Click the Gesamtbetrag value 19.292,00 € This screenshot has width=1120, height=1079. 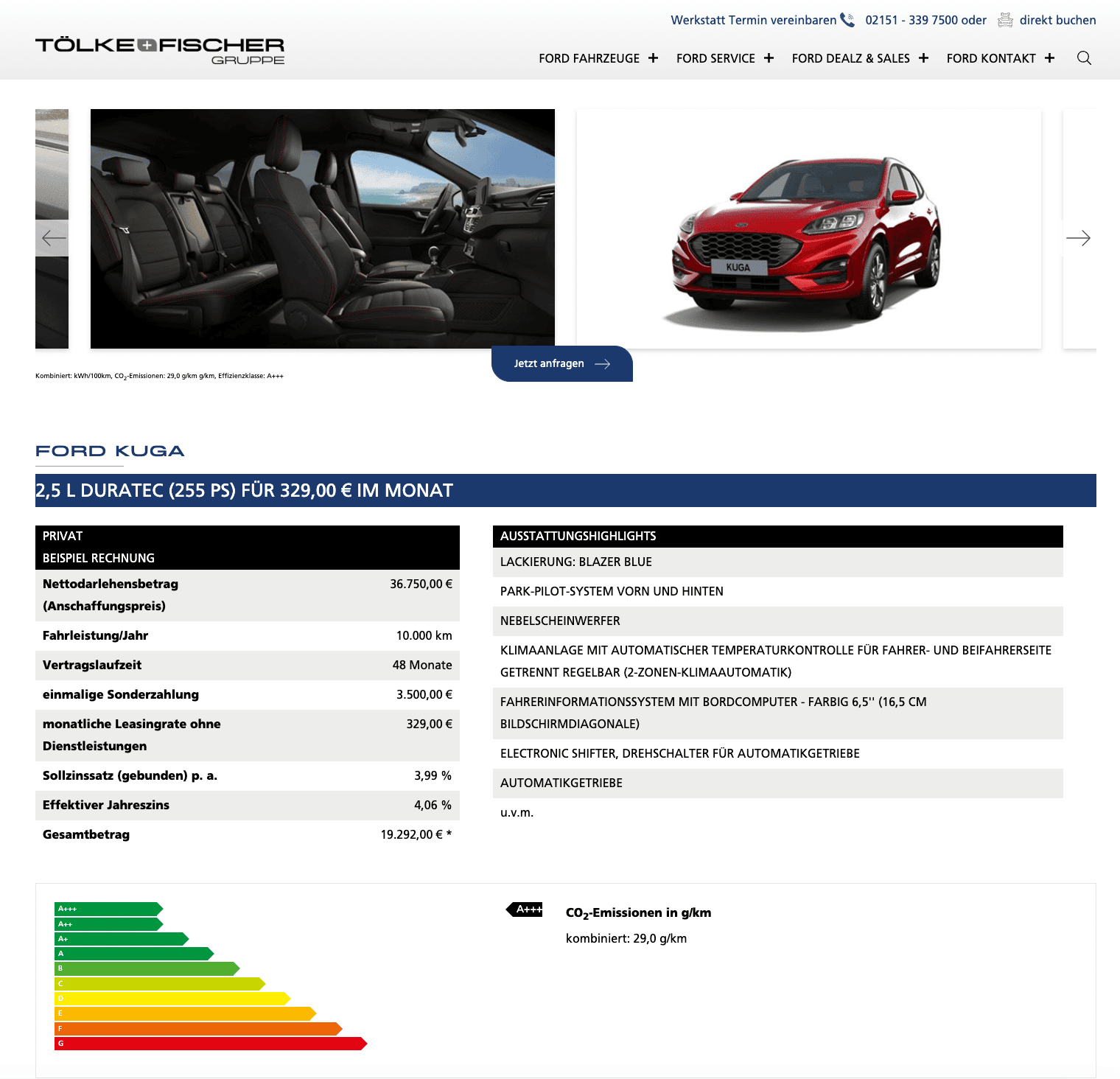pos(416,834)
